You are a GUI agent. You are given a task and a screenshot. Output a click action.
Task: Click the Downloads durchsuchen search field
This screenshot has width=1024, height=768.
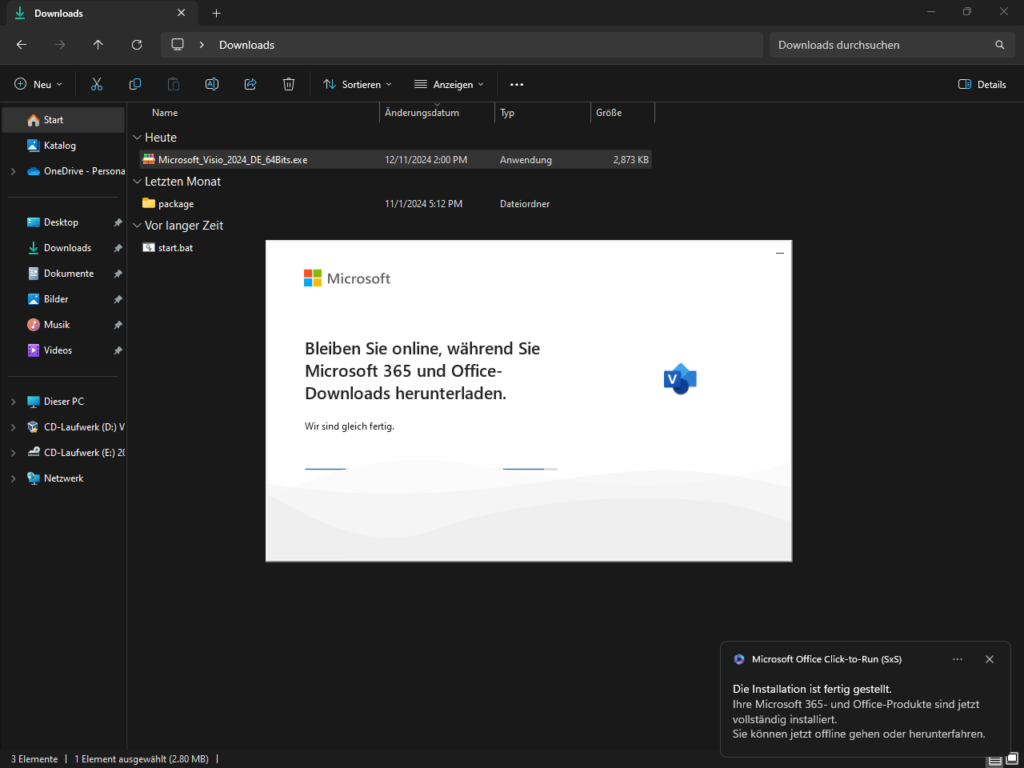pos(880,45)
